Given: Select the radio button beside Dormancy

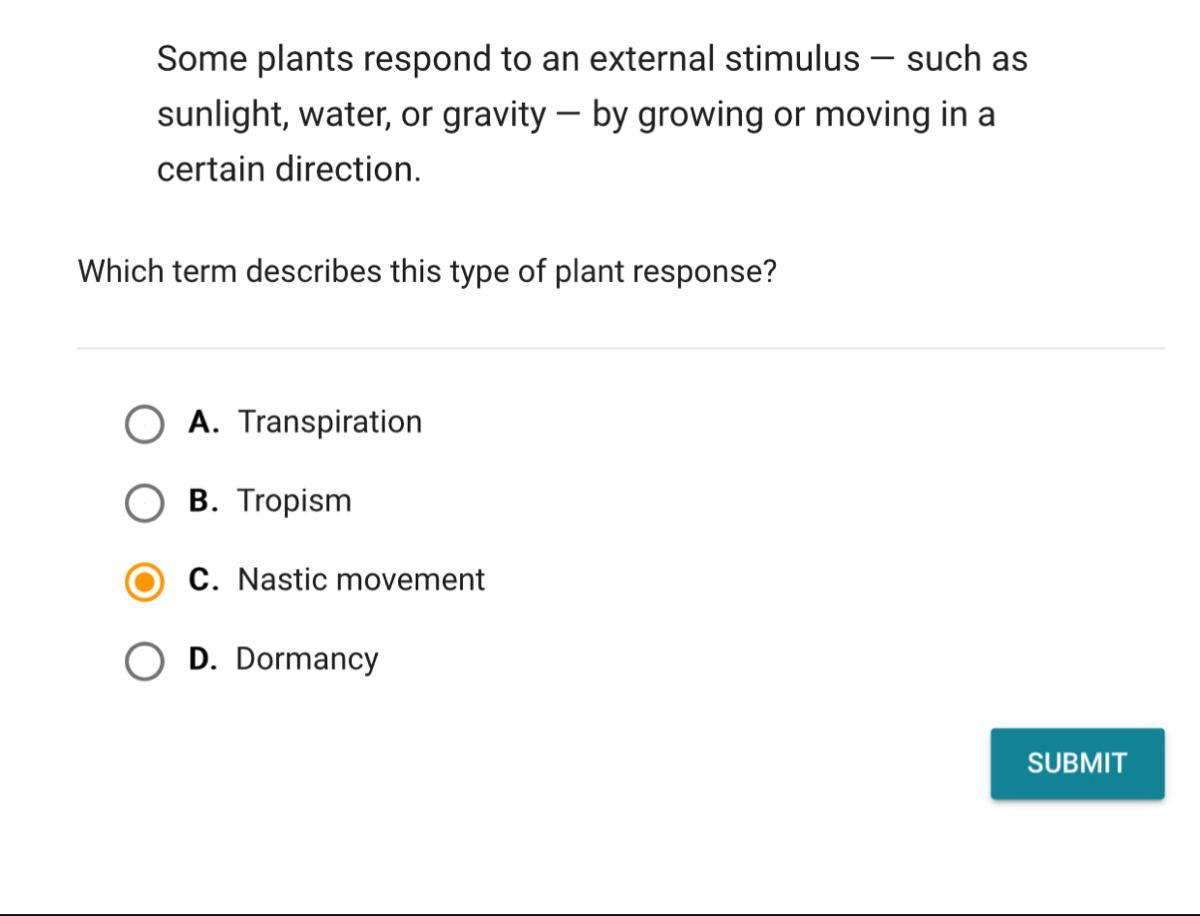Looking at the screenshot, I should tap(144, 661).
